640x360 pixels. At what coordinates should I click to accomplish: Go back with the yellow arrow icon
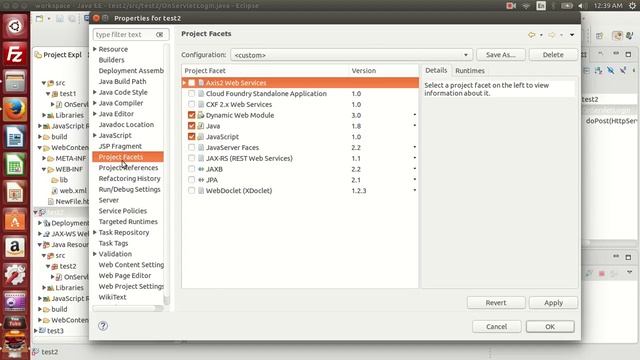(531, 35)
